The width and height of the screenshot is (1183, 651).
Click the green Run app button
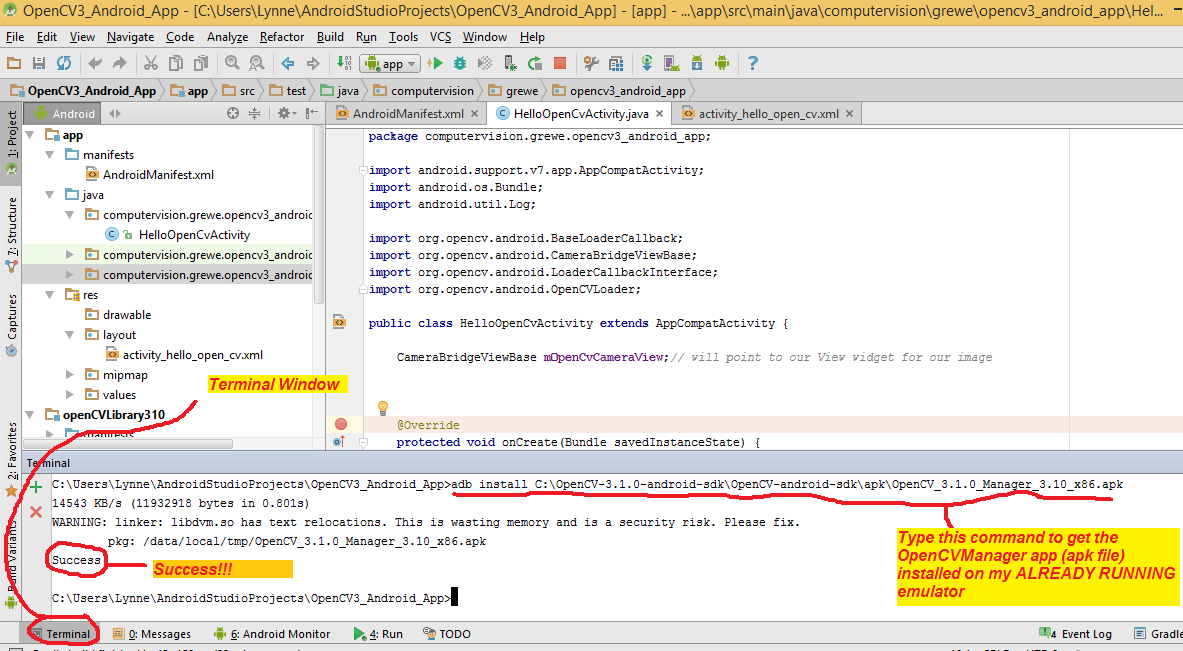click(x=435, y=63)
